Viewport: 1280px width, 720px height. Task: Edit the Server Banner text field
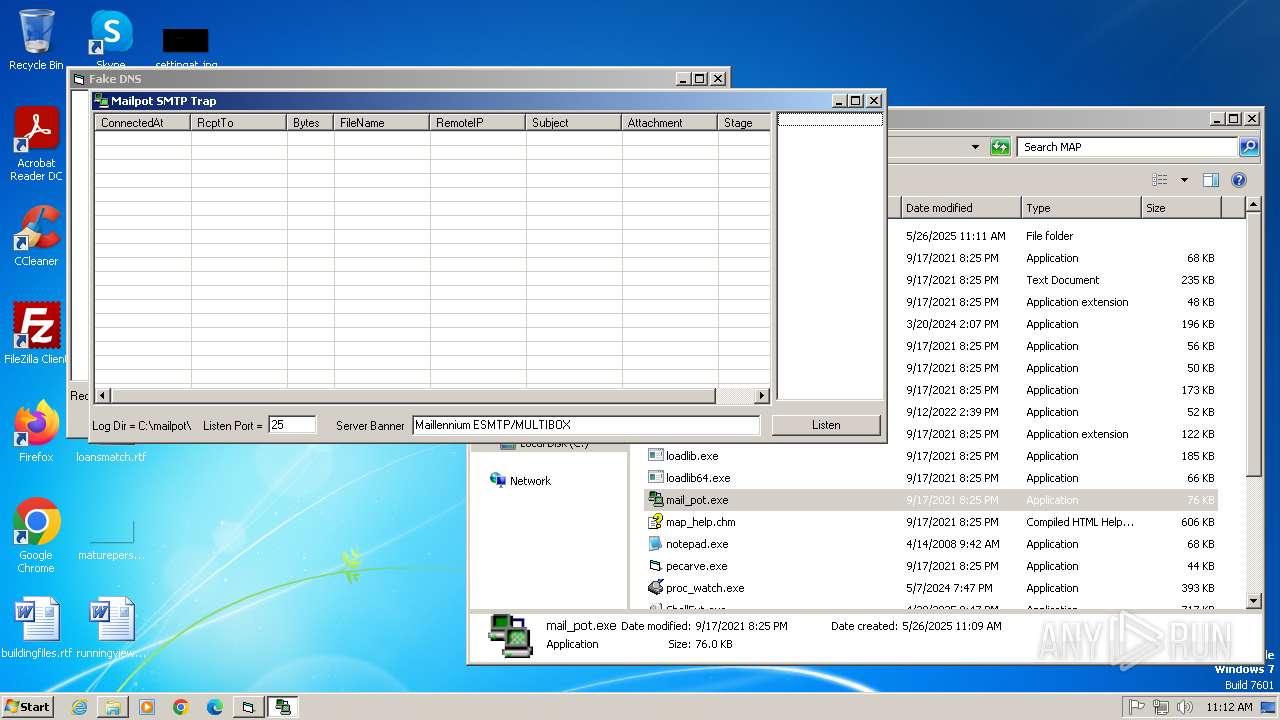[586, 425]
